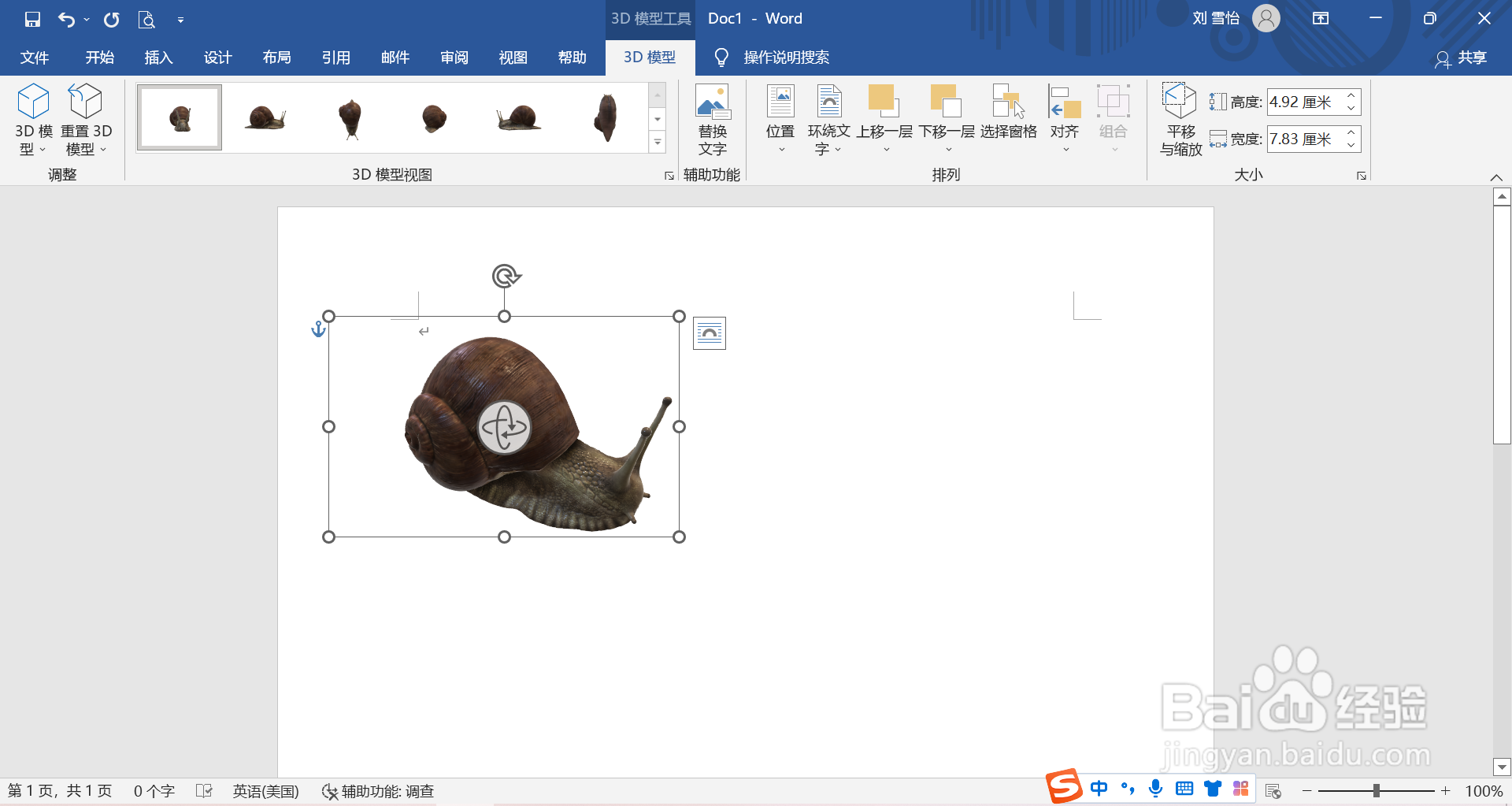Viewport: 1512px width, 806px height.
Task: Collapse the ribbon with the chevron
Action: (1497, 177)
